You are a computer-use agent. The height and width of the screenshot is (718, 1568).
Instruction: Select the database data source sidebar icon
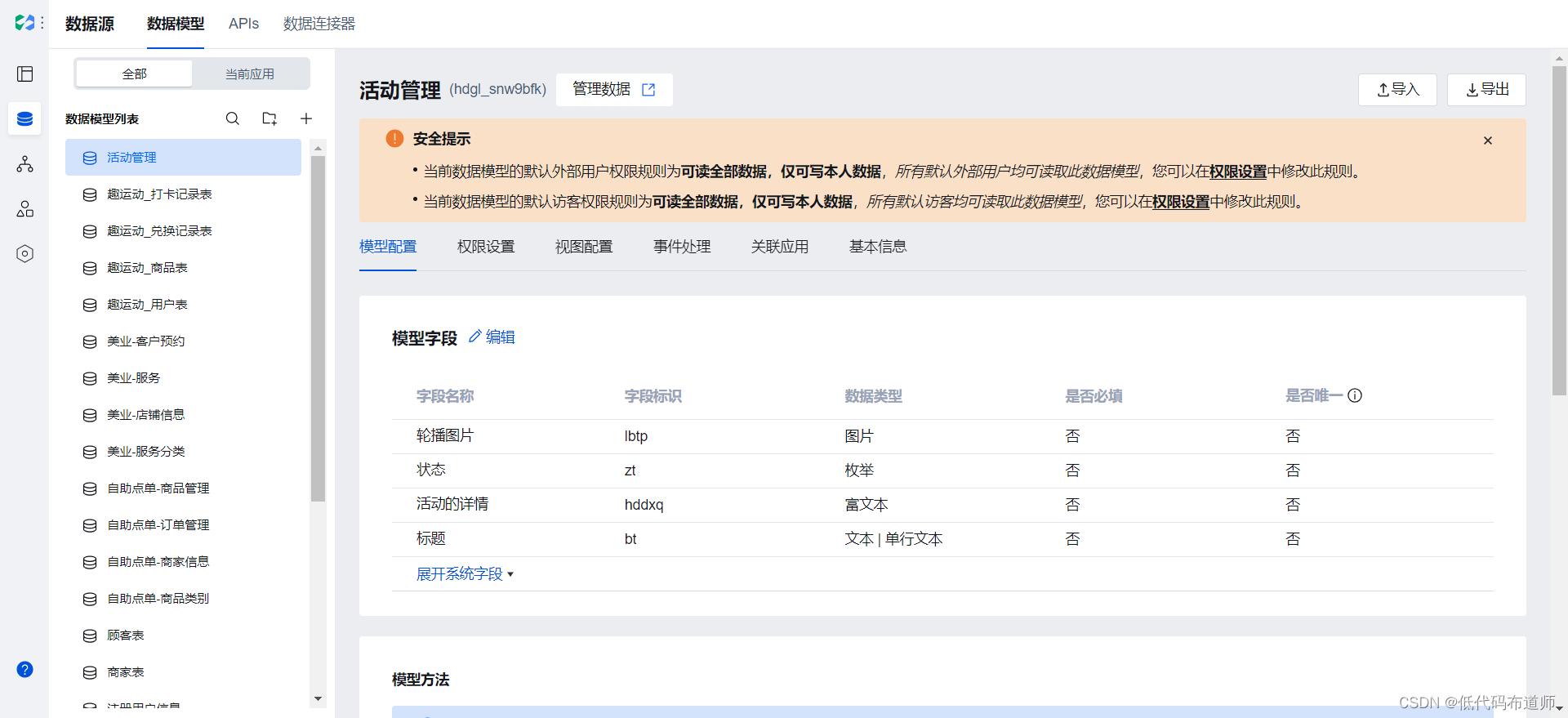point(25,119)
